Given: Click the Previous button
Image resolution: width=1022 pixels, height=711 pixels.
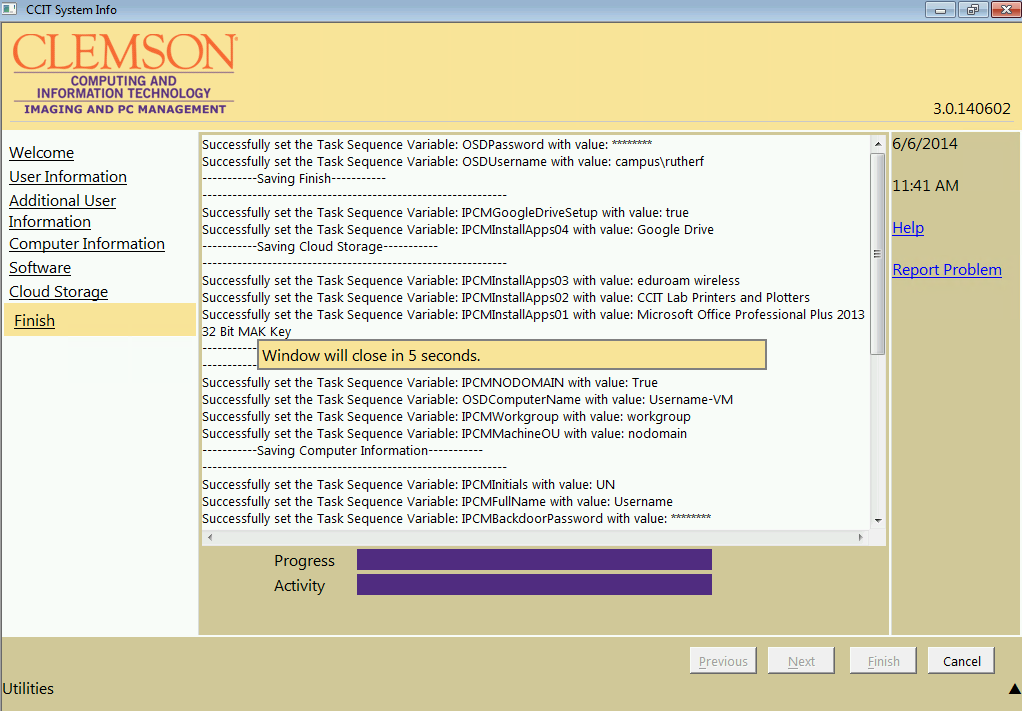Looking at the screenshot, I should point(723,661).
